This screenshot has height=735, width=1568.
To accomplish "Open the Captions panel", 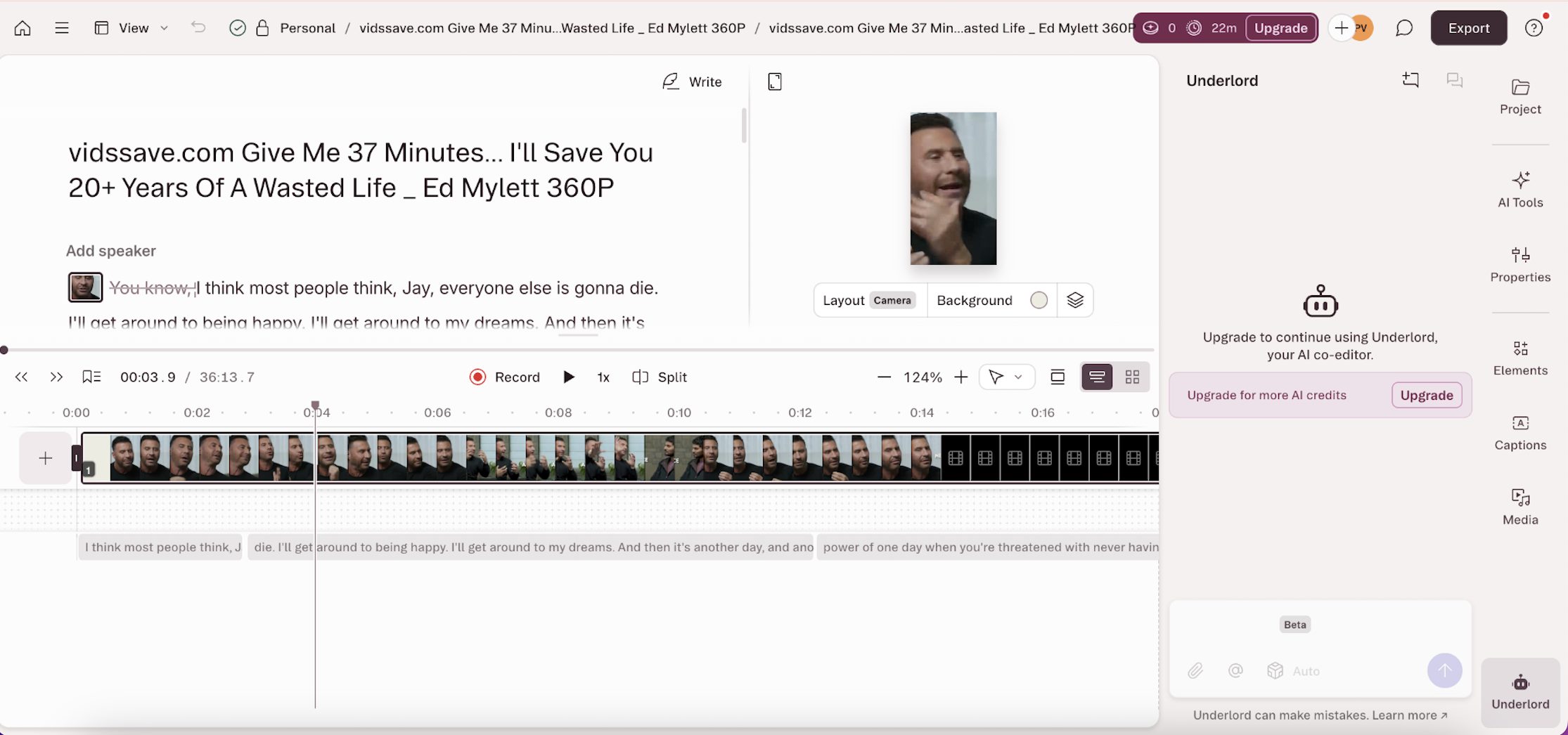I will click(1520, 433).
